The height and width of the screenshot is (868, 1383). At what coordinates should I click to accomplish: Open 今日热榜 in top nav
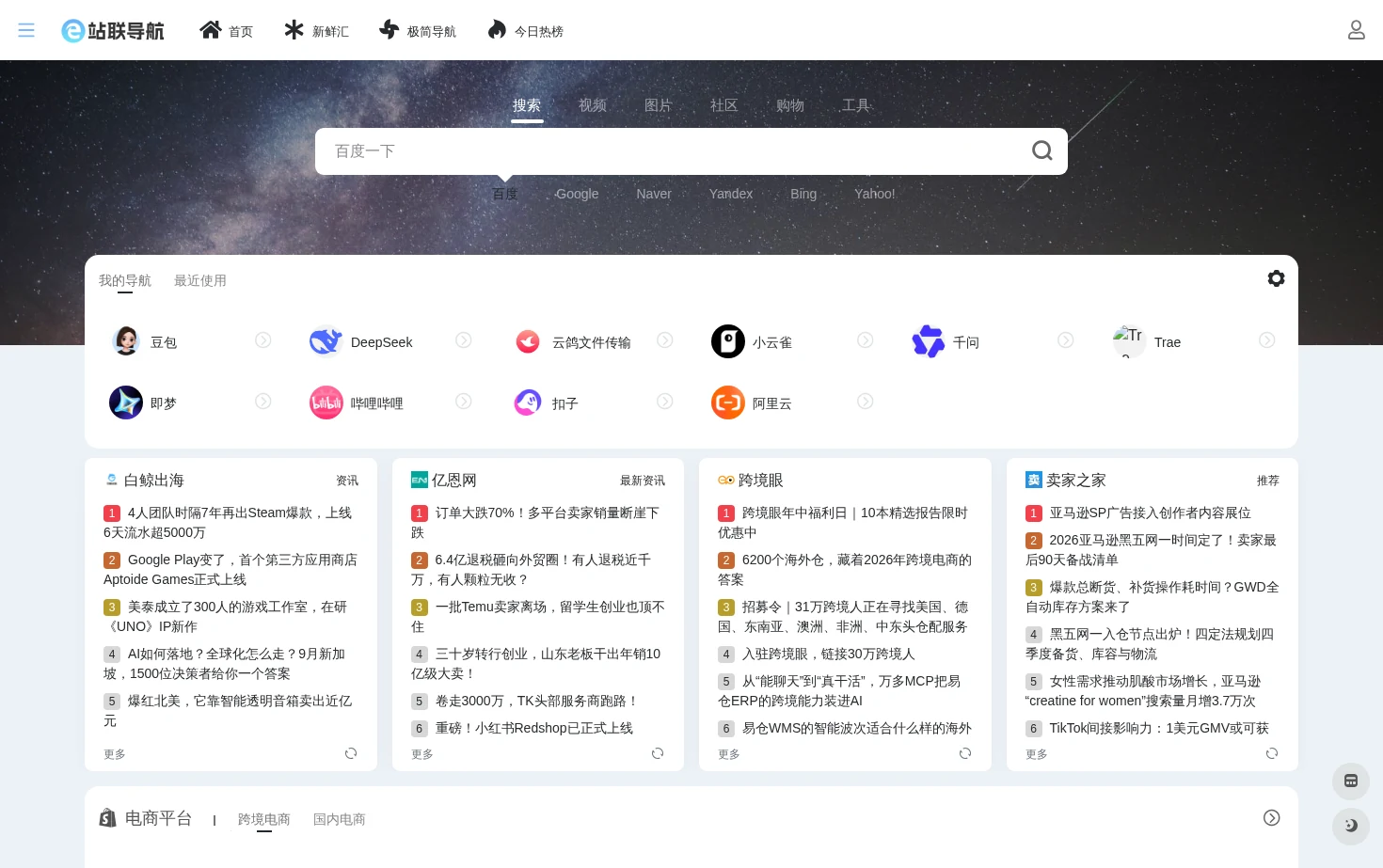[525, 30]
